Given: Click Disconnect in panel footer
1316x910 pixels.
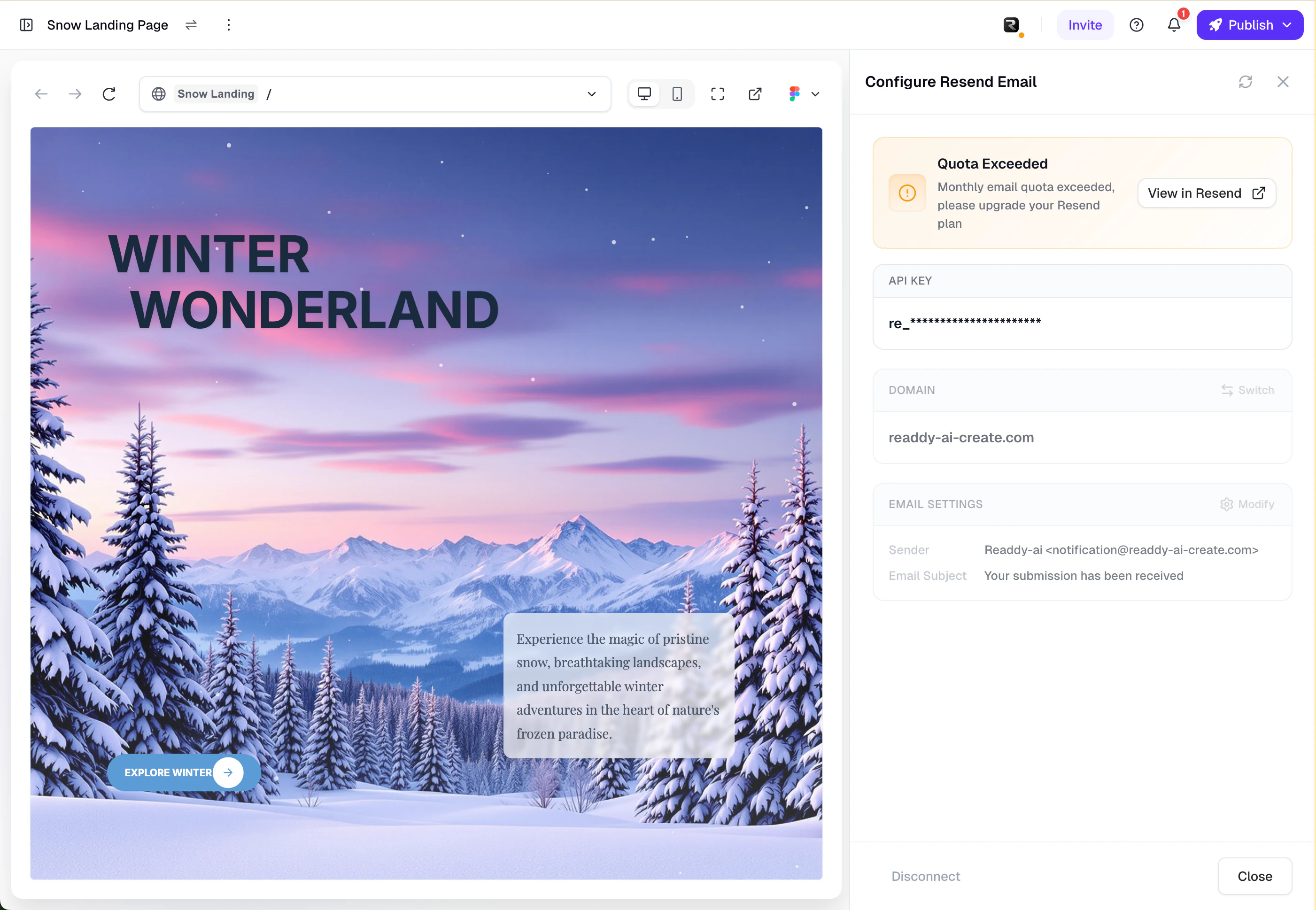Looking at the screenshot, I should (x=925, y=876).
